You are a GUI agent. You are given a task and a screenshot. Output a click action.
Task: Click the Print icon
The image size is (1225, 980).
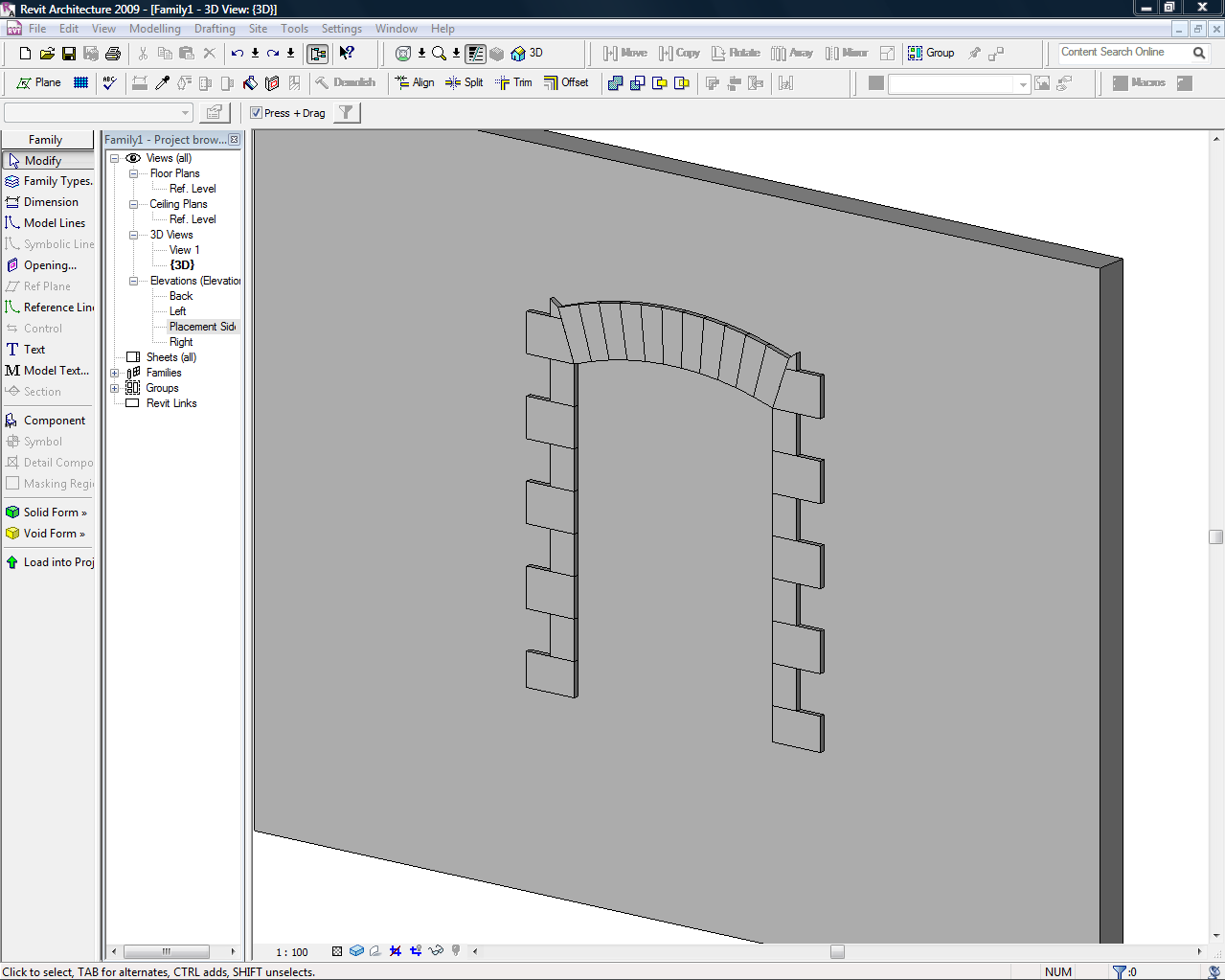click(113, 54)
